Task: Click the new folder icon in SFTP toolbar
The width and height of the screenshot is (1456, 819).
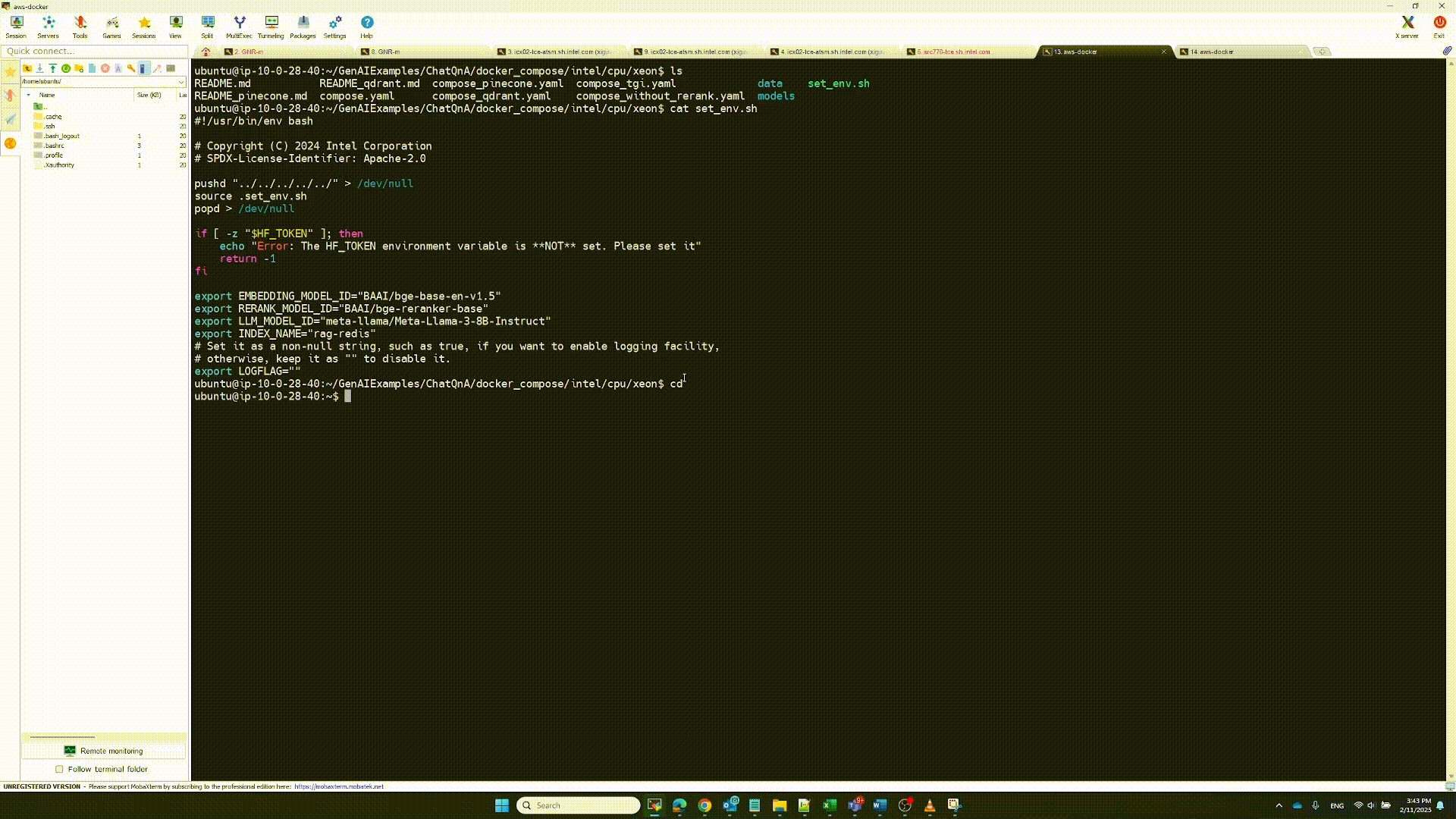Action: (79, 68)
